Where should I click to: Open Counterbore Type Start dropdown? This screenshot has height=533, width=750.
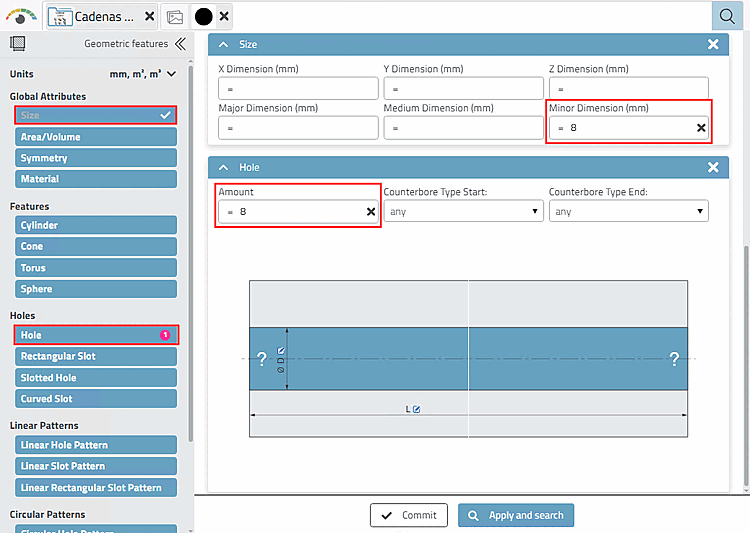point(463,211)
